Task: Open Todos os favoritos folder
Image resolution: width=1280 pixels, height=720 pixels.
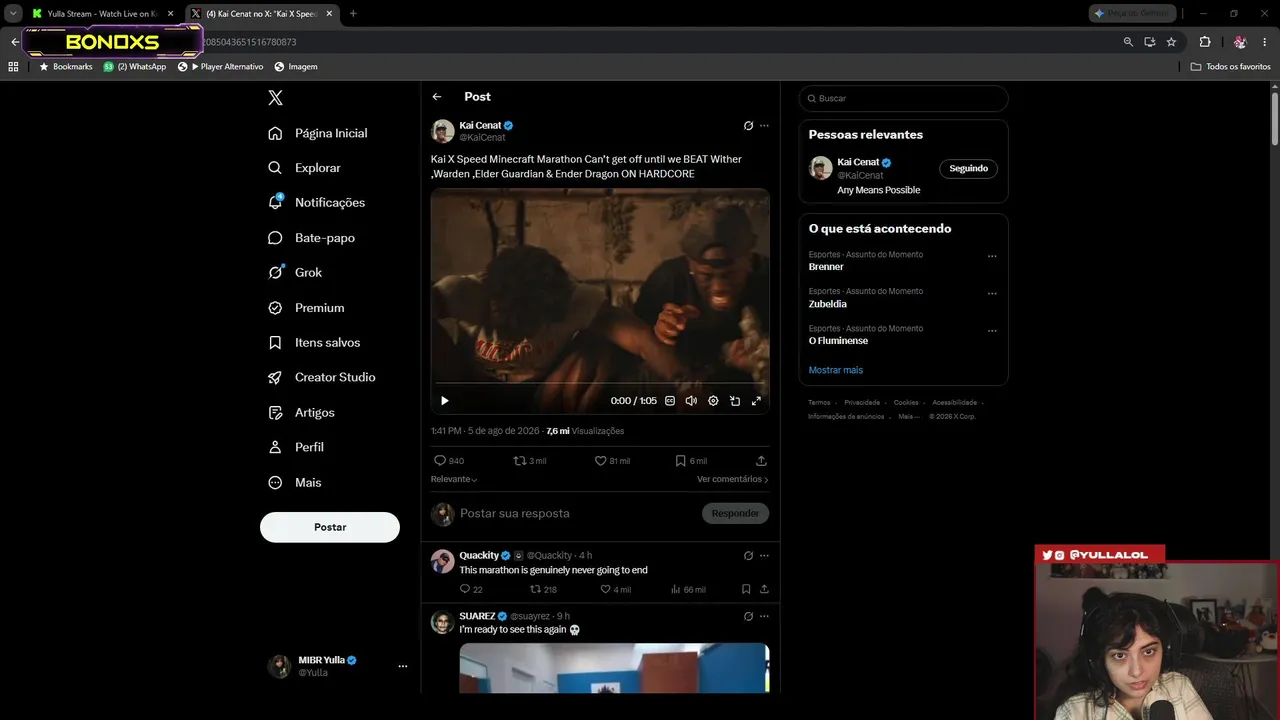Action: coord(1230,67)
